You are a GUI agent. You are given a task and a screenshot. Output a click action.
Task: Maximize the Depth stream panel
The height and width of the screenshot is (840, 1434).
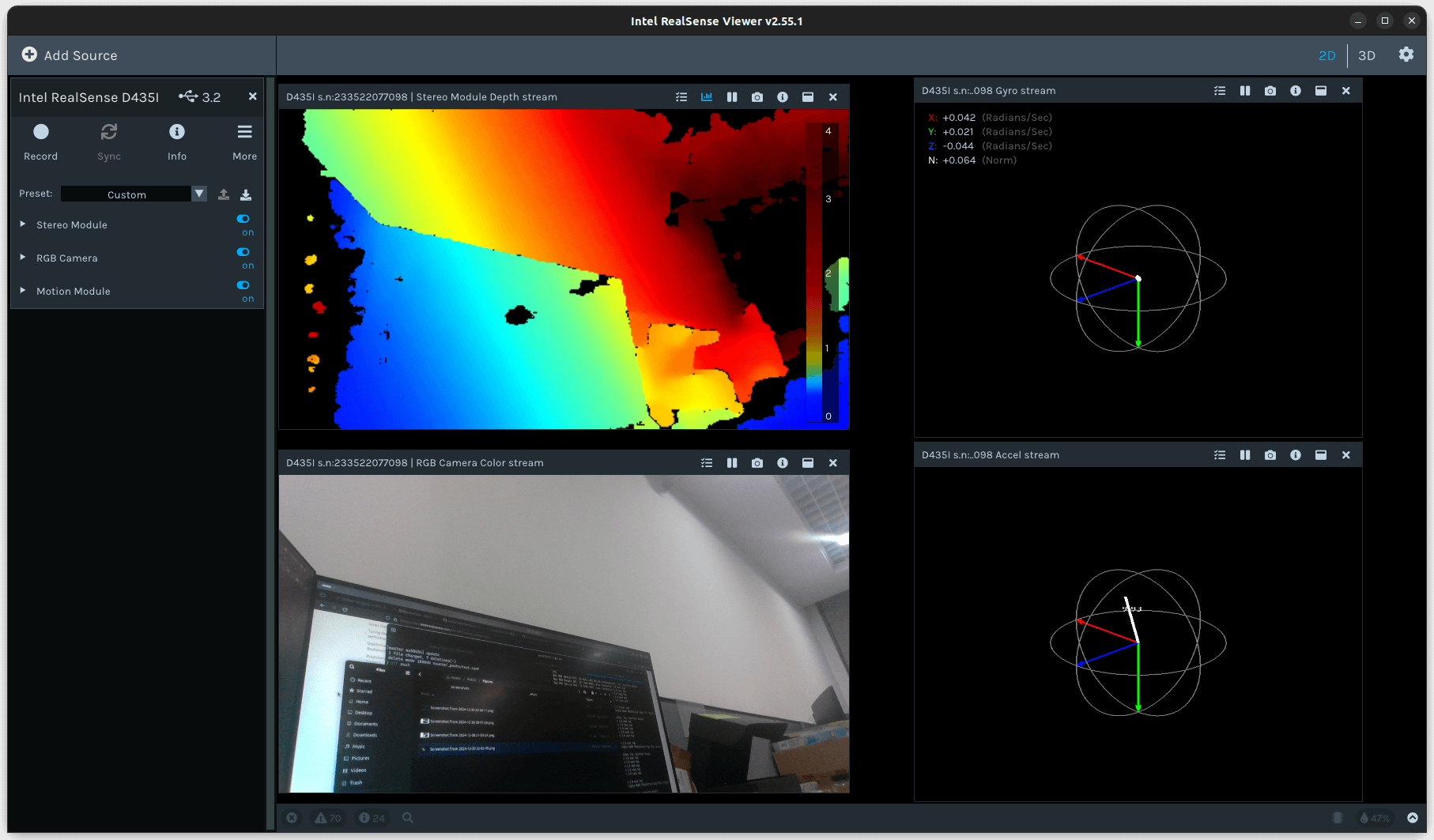click(808, 97)
